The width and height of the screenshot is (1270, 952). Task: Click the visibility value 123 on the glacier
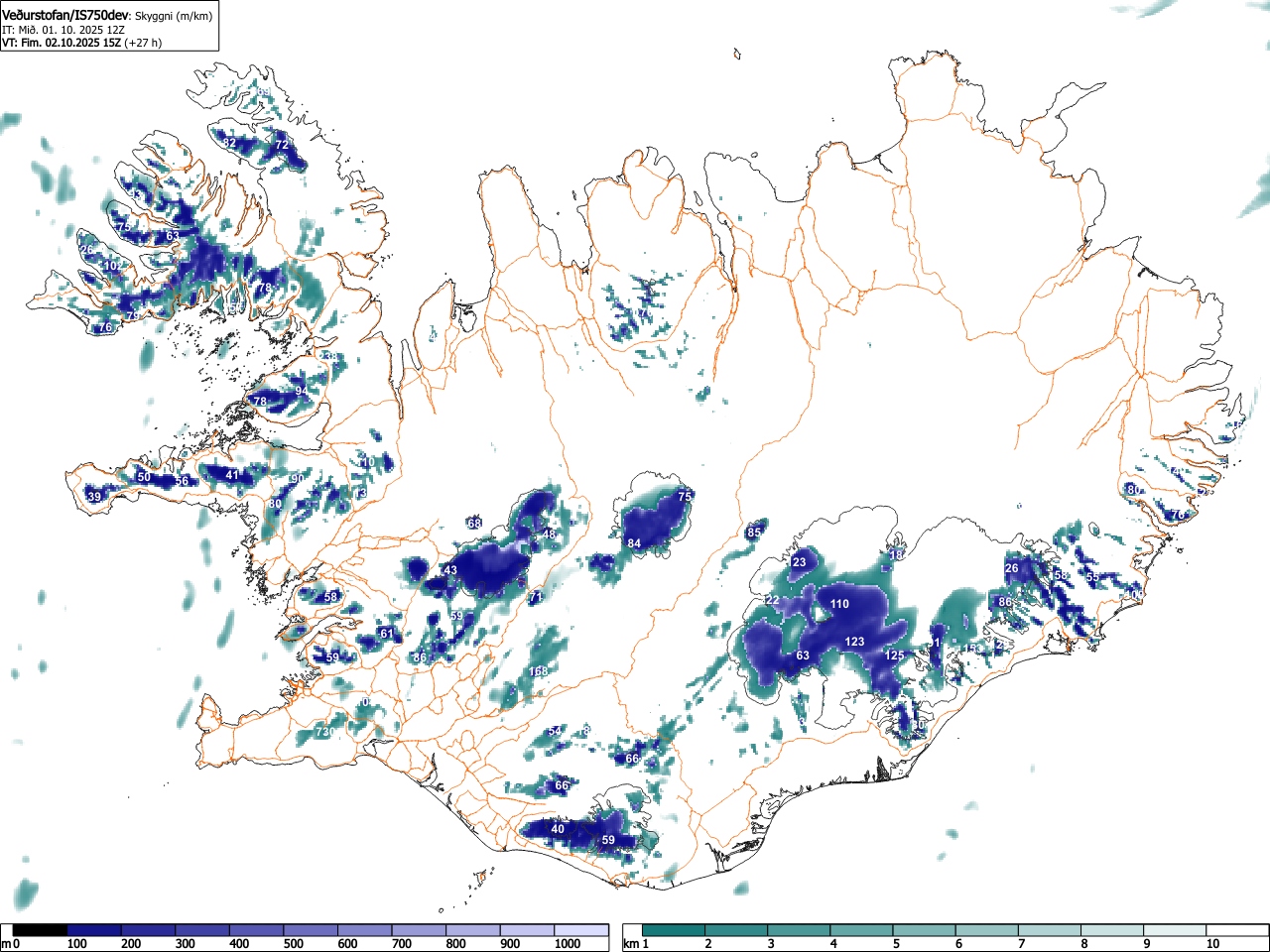[854, 642]
